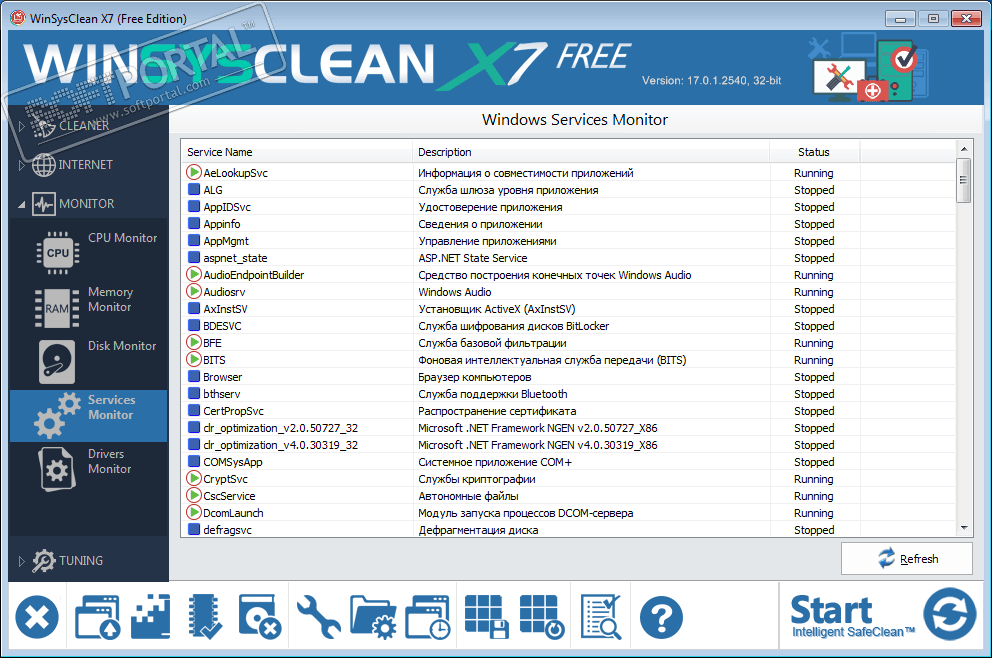This screenshot has width=992, height=658.
Task: Sort by the Status column header
Action: pyautogui.click(x=814, y=152)
